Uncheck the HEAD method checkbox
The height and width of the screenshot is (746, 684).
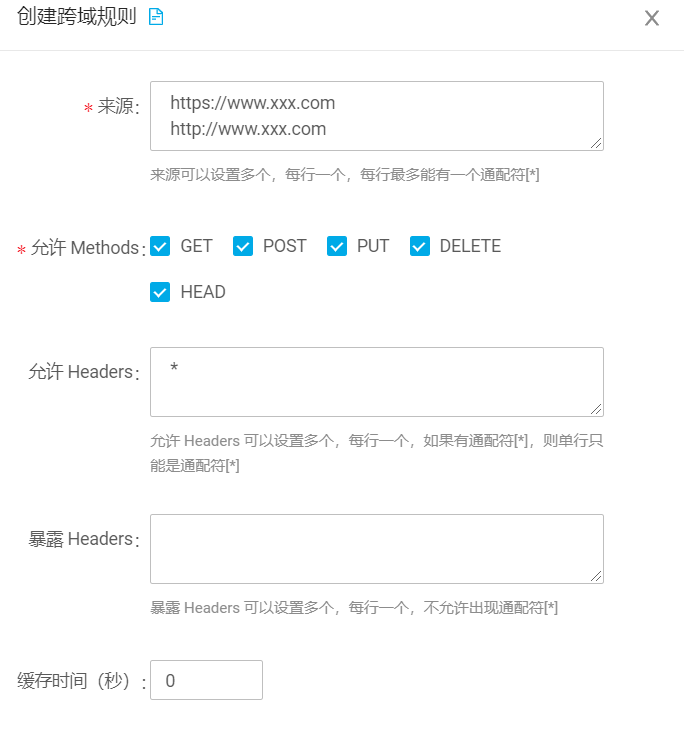160,292
